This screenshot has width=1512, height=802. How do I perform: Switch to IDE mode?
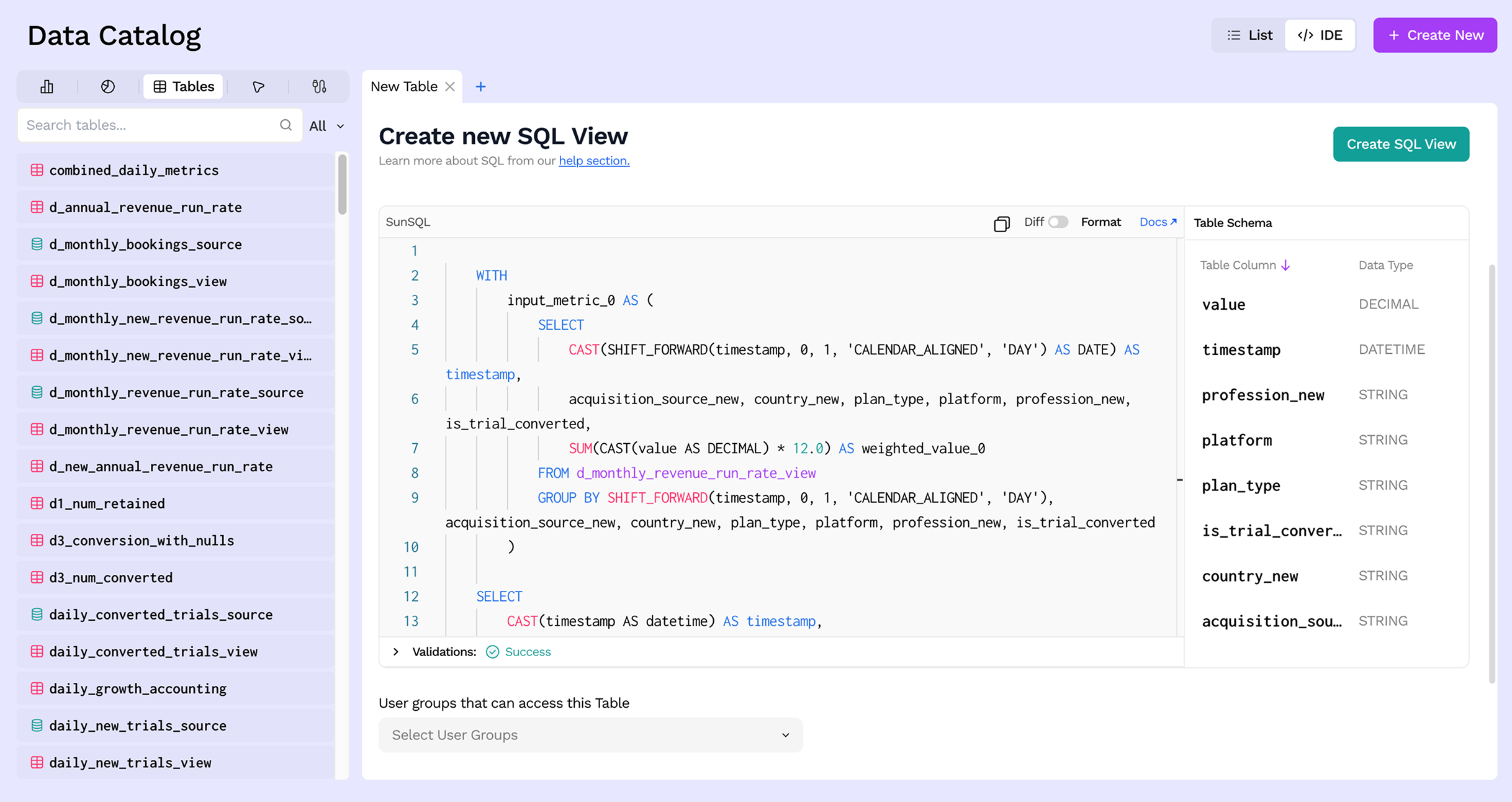click(1320, 35)
